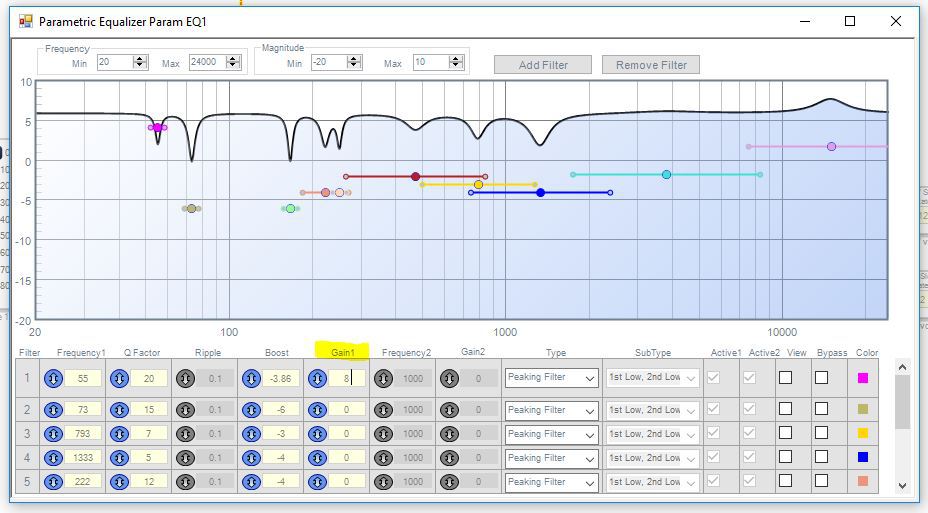Select the blue filter node on the graph
The width and height of the screenshot is (928, 513).
tap(540, 193)
